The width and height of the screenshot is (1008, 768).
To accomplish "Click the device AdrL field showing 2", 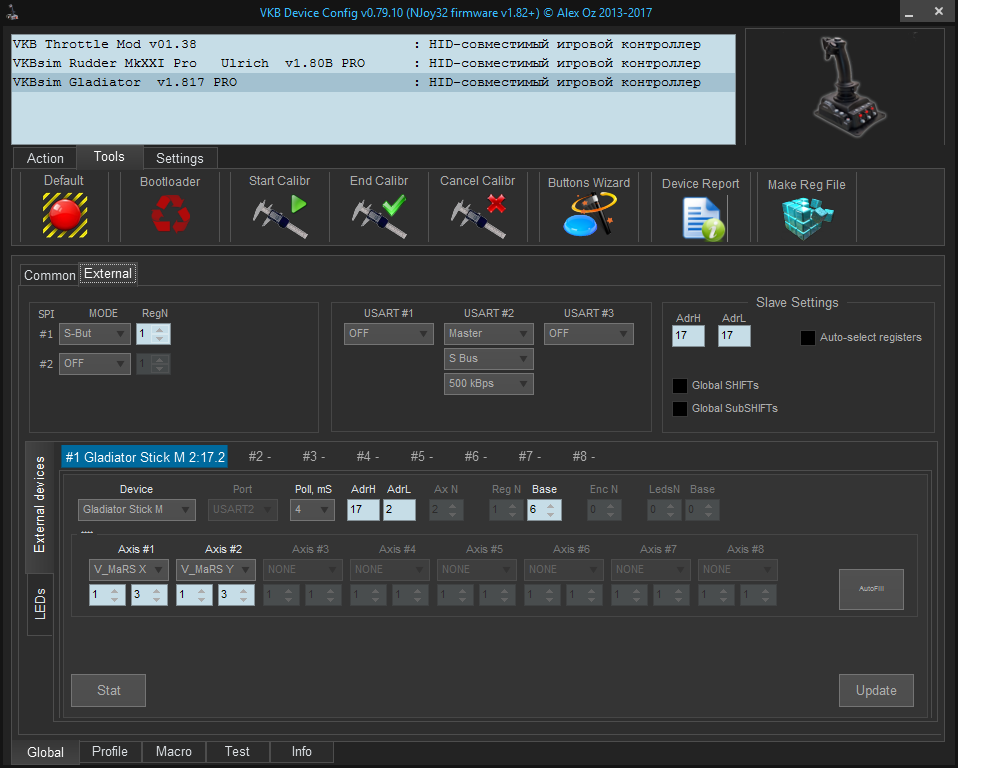I will pos(399,510).
